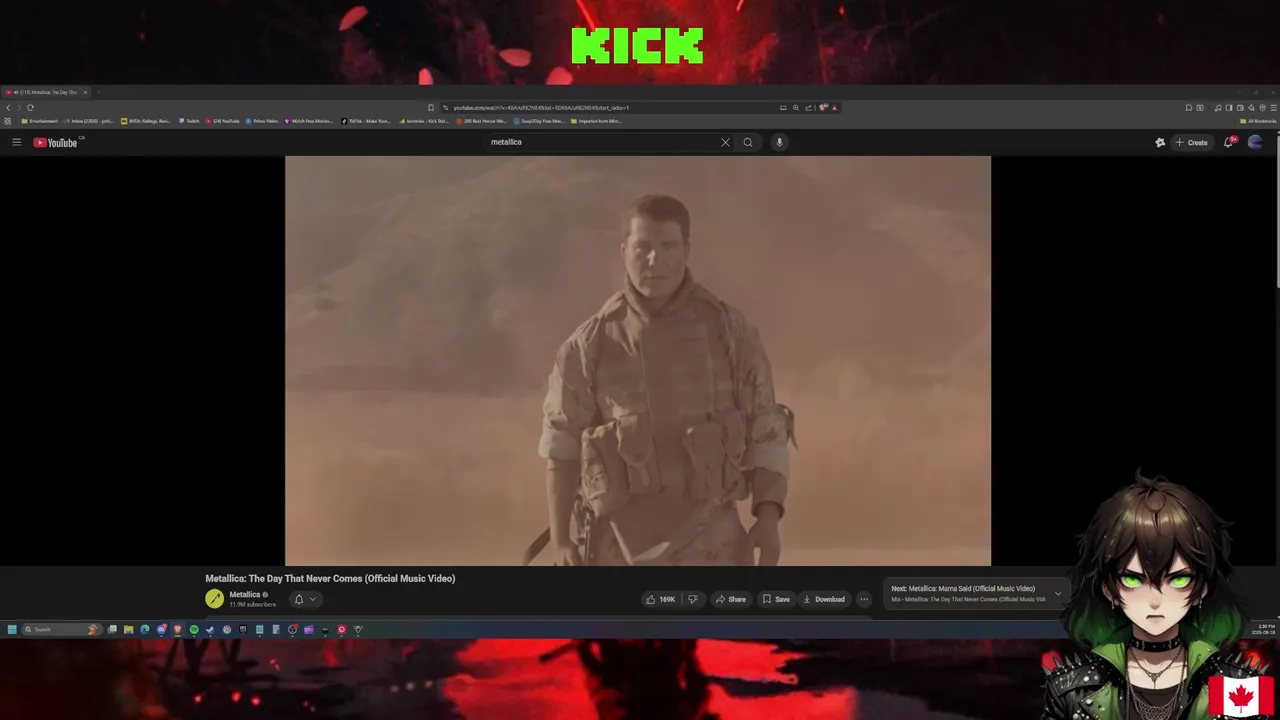Open Spotify from the taskbar
This screenshot has height=720, width=1280.
click(x=194, y=629)
